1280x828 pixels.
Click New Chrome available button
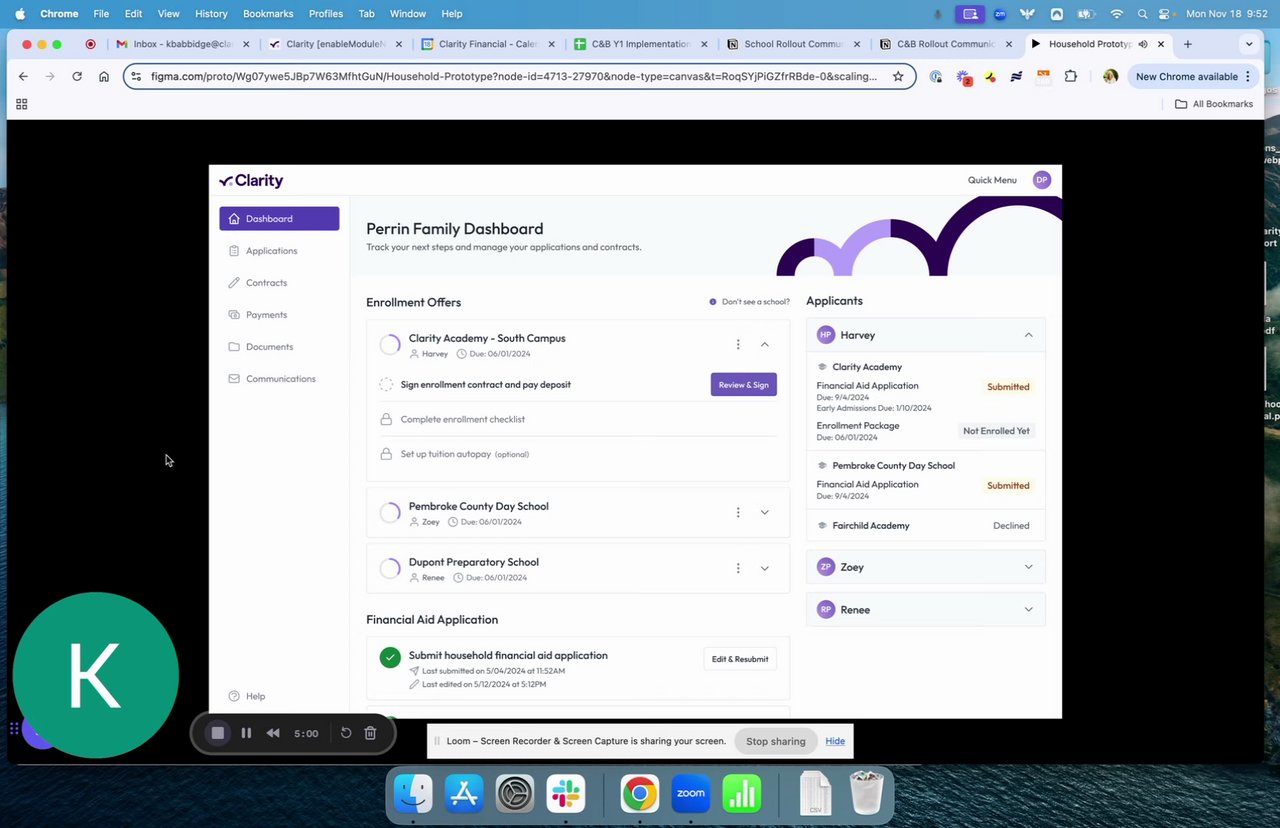pos(1191,76)
